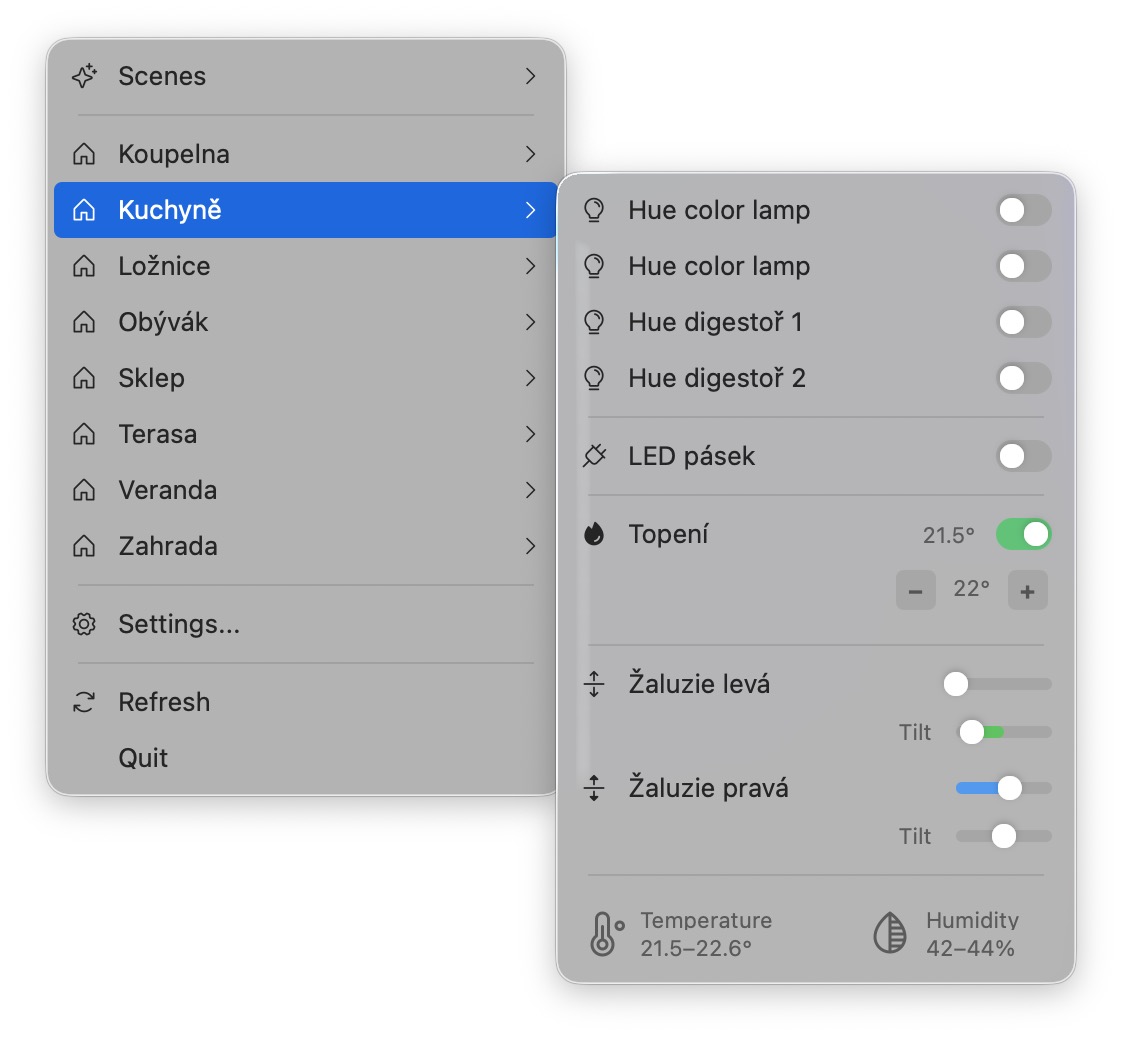Click the flame icon next to Topení
This screenshot has height=1038, width=1122.
(594, 534)
